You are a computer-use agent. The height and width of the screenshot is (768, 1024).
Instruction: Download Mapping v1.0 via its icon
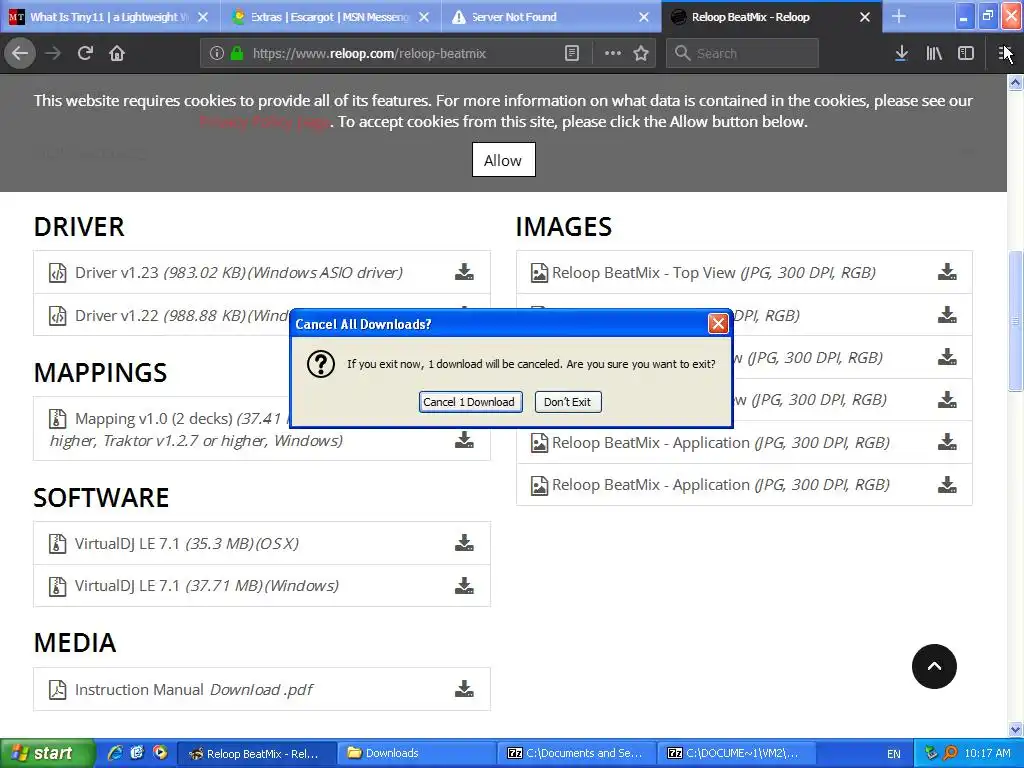coord(464,440)
